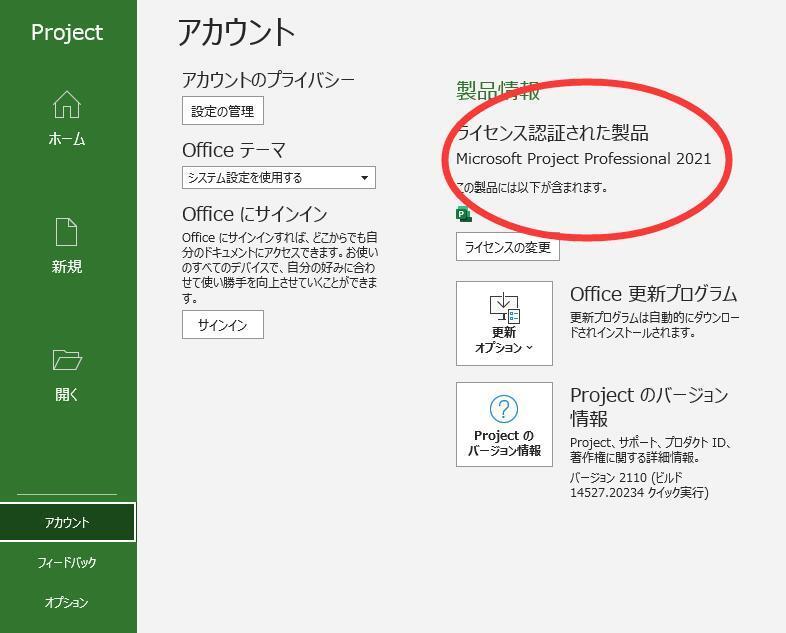Screen dimensions: 786x633
Task: Click the バージョン 2110 build text
Action: point(639,485)
